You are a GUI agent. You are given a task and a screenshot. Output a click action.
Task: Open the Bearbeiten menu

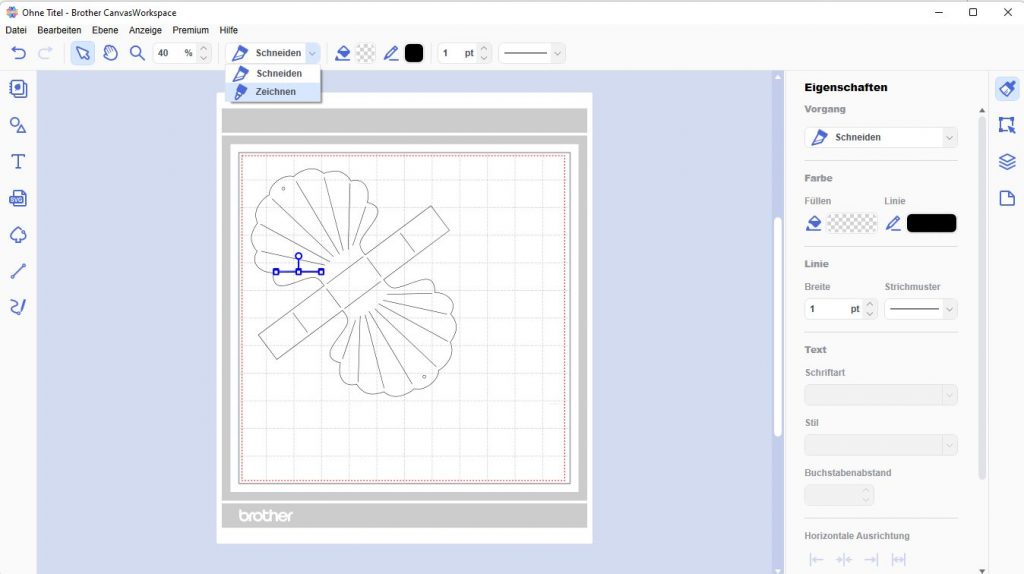59,30
